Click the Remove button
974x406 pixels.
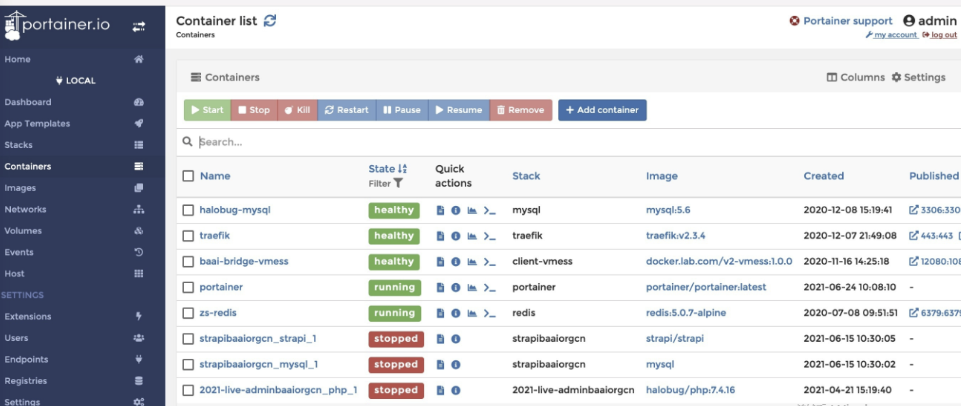pos(521,110)
